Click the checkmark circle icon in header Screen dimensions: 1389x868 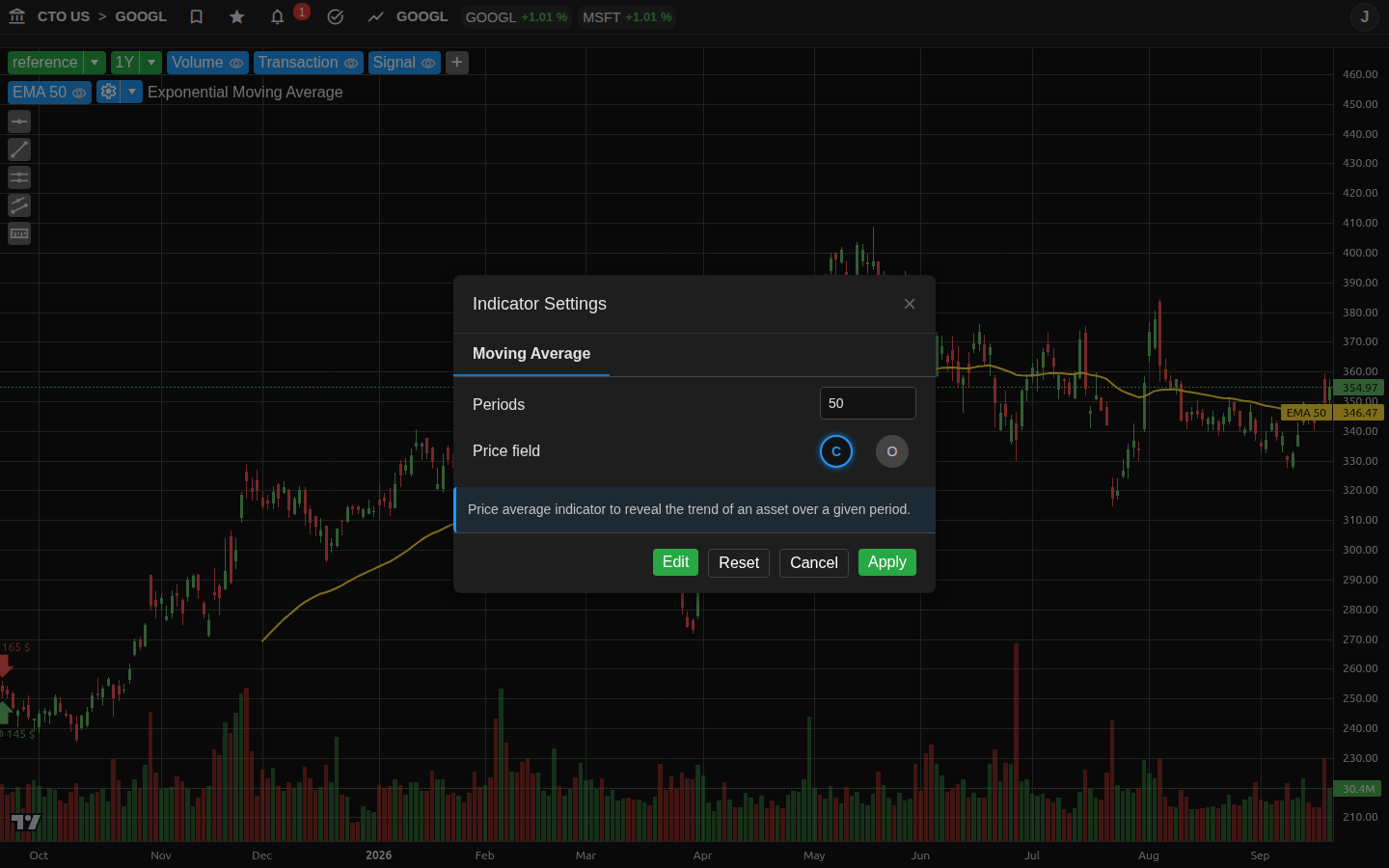tap(336, 16)
